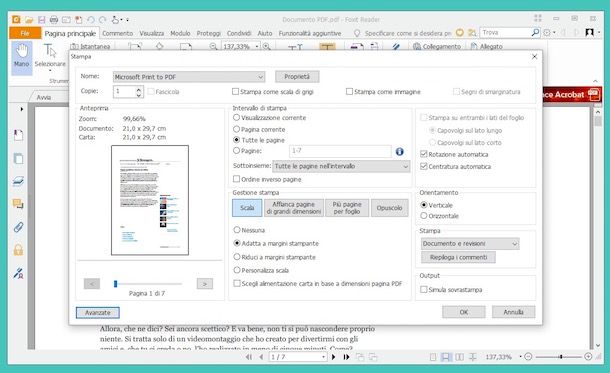
Task: Go to first page in status bar
Action: pos(249,357)
